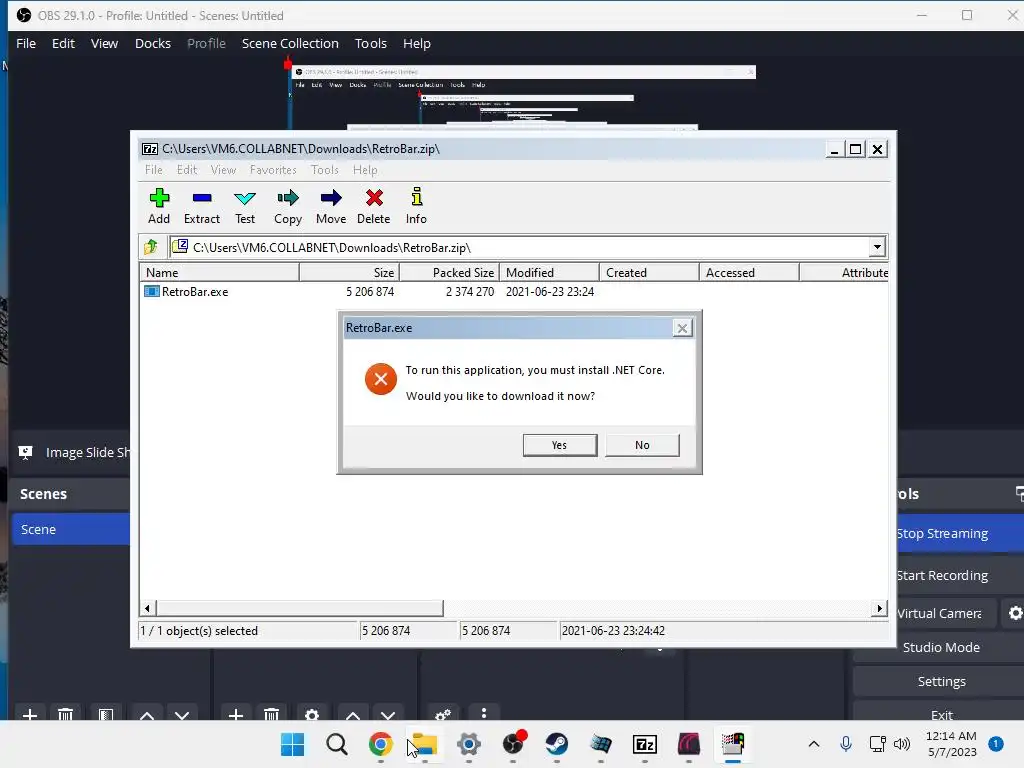Remove selected scene with trash icon
This screenshot has width=1024, height=768.
[65, 714]
